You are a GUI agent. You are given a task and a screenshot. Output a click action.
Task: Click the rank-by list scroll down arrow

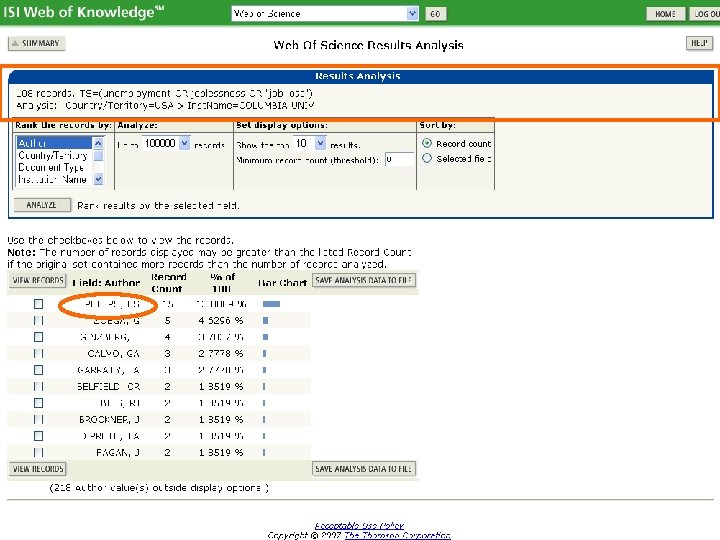click(98, 179)
